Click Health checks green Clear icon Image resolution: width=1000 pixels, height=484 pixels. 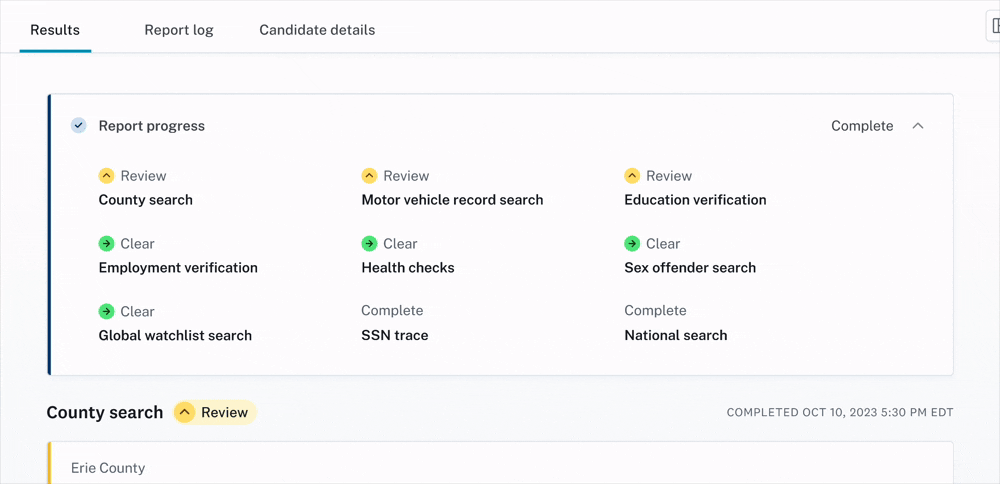[369, 244]
